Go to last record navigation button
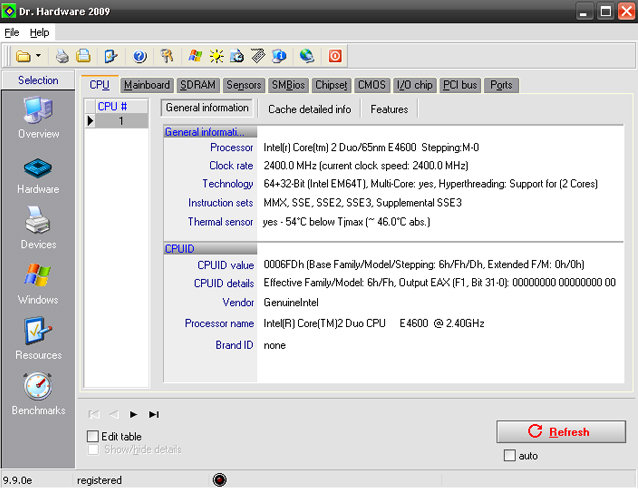The image size is (638, 489). (x=154, y=415)
